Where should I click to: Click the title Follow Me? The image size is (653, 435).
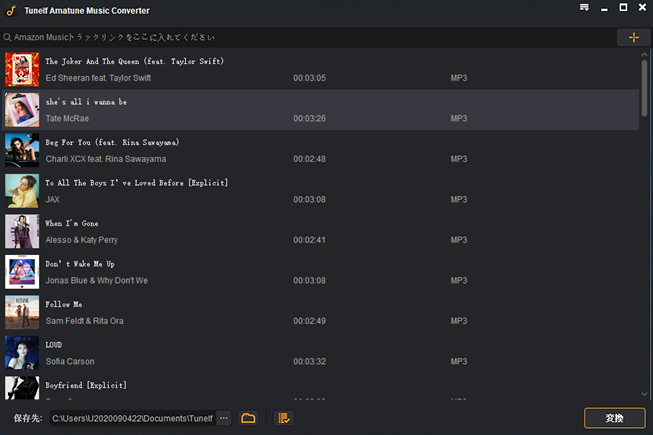coord(64,304)
